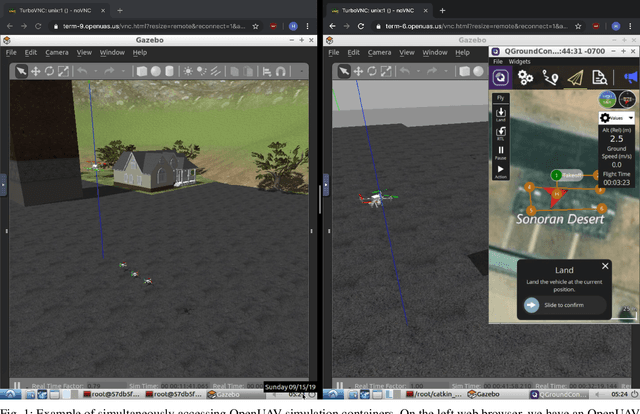Click the Action button in Fly toolstrip
The image size is (640, 414).
(501, 171)
